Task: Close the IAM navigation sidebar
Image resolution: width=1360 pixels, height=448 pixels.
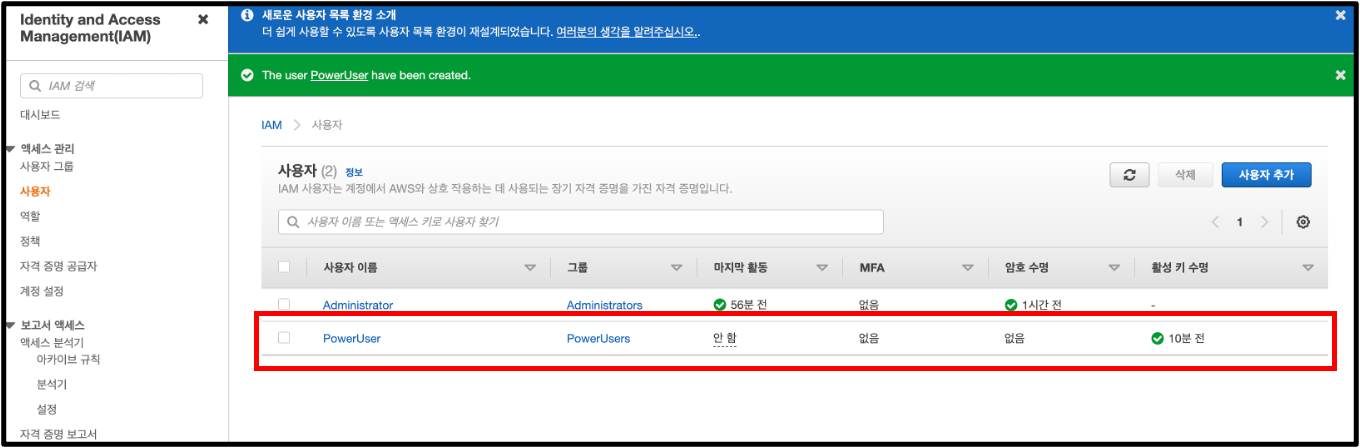Action: [203, 19]
